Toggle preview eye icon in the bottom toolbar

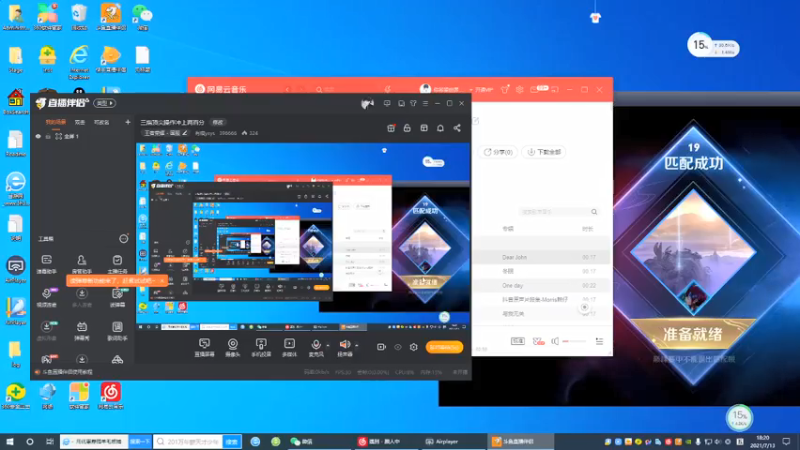pos(397,347)
